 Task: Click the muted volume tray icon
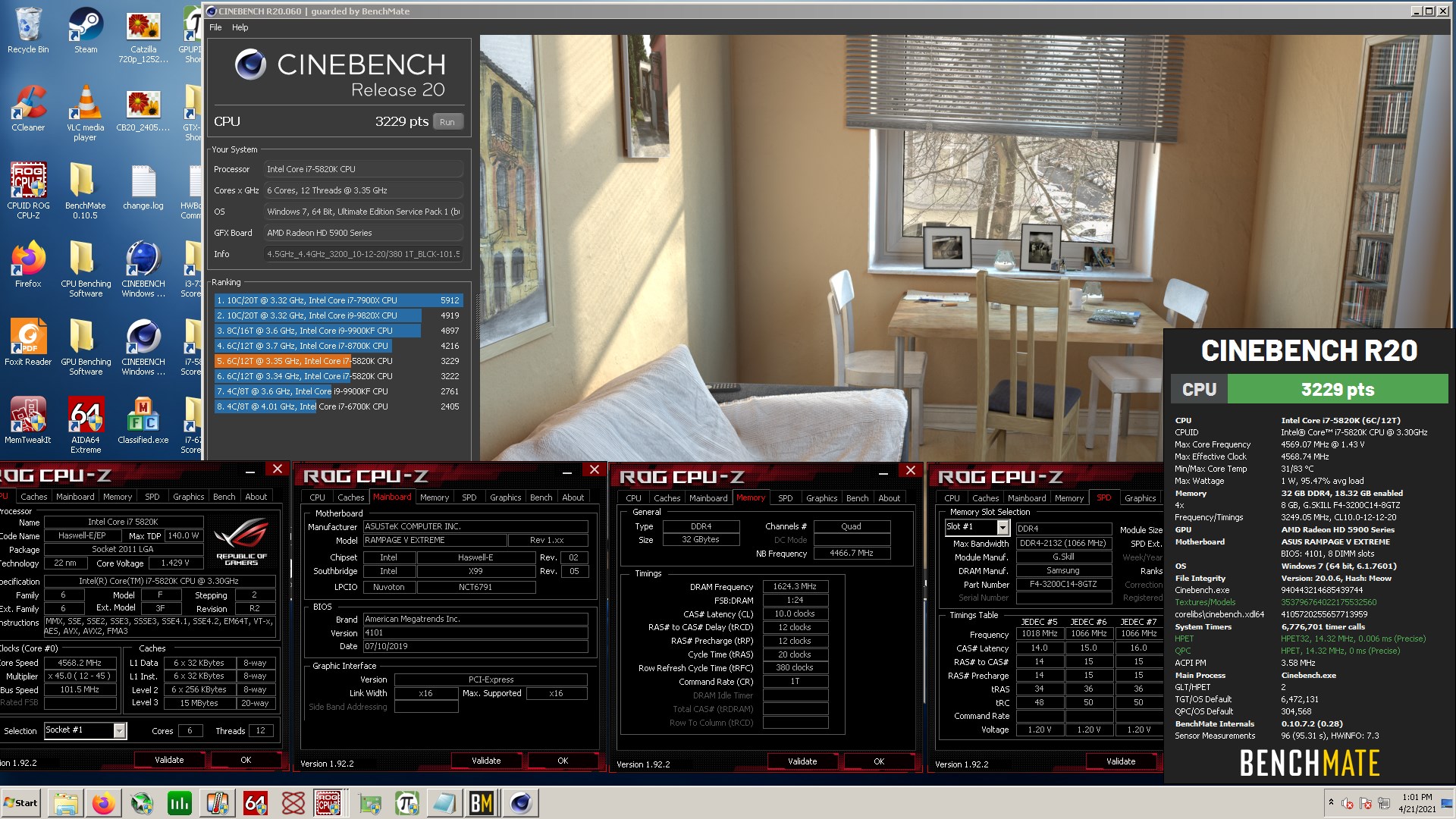point(1348,803)
